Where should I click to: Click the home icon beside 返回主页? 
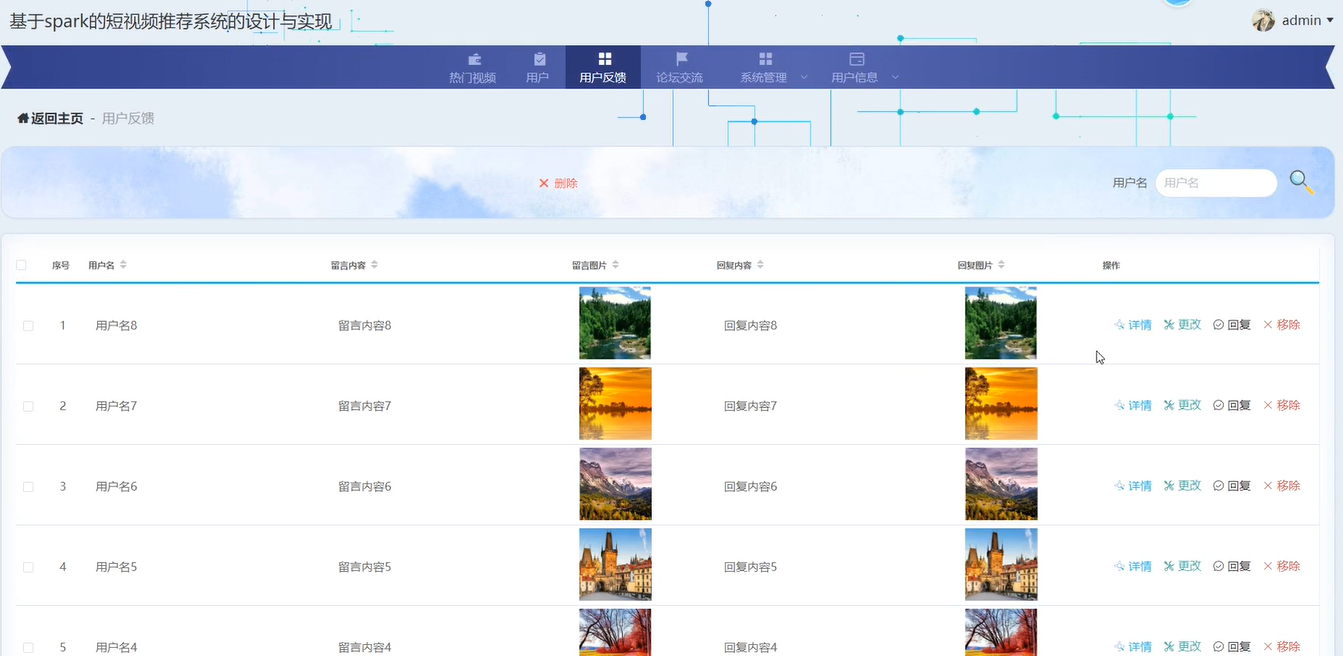pos(23,118)
